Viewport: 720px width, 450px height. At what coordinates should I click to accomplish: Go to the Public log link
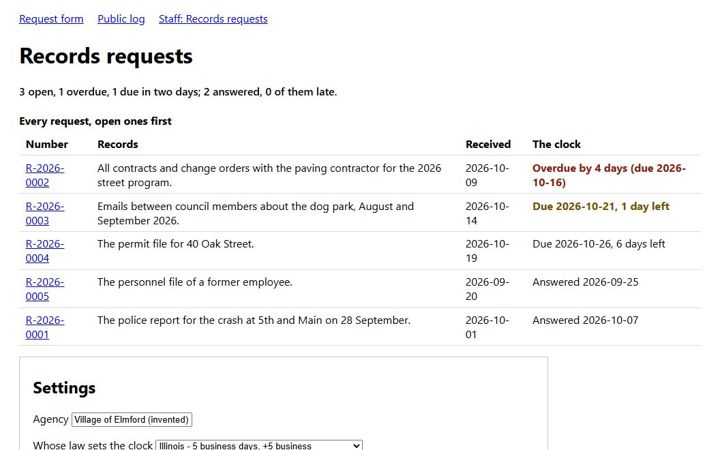121,19
